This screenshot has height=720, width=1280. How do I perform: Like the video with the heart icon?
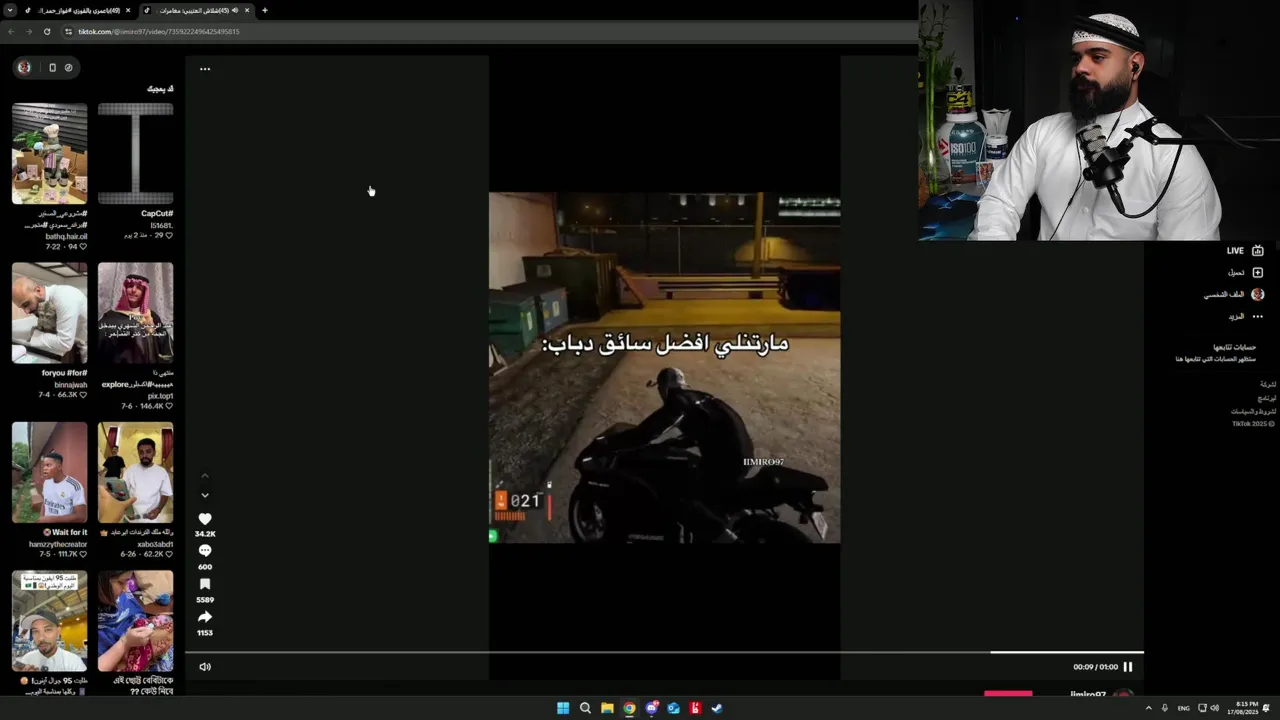tap(205, 519)
